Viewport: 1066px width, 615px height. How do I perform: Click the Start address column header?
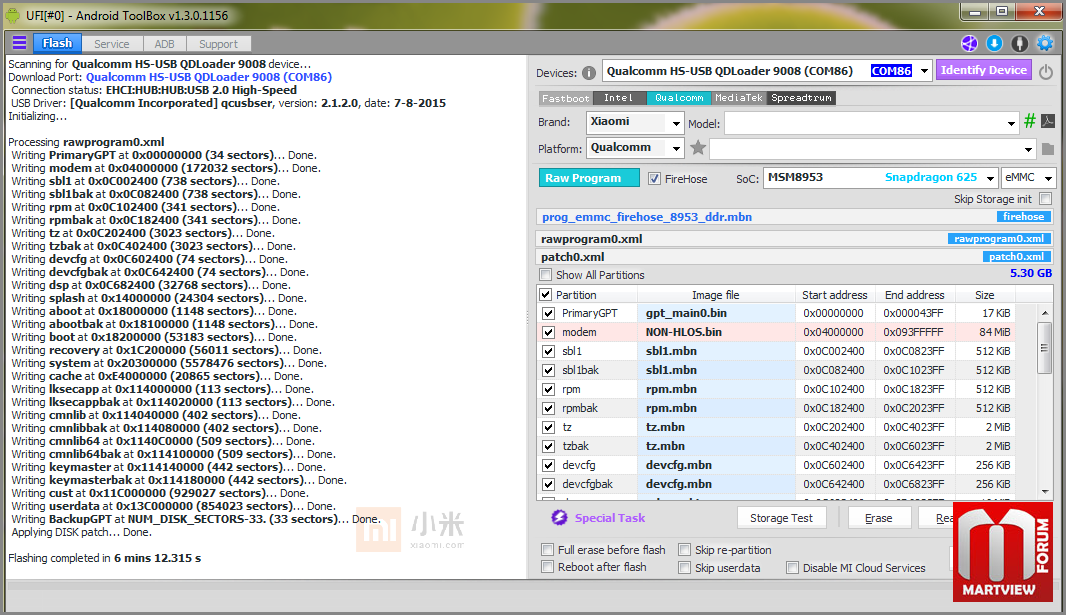pyautogui.click(x=834, y=295)
